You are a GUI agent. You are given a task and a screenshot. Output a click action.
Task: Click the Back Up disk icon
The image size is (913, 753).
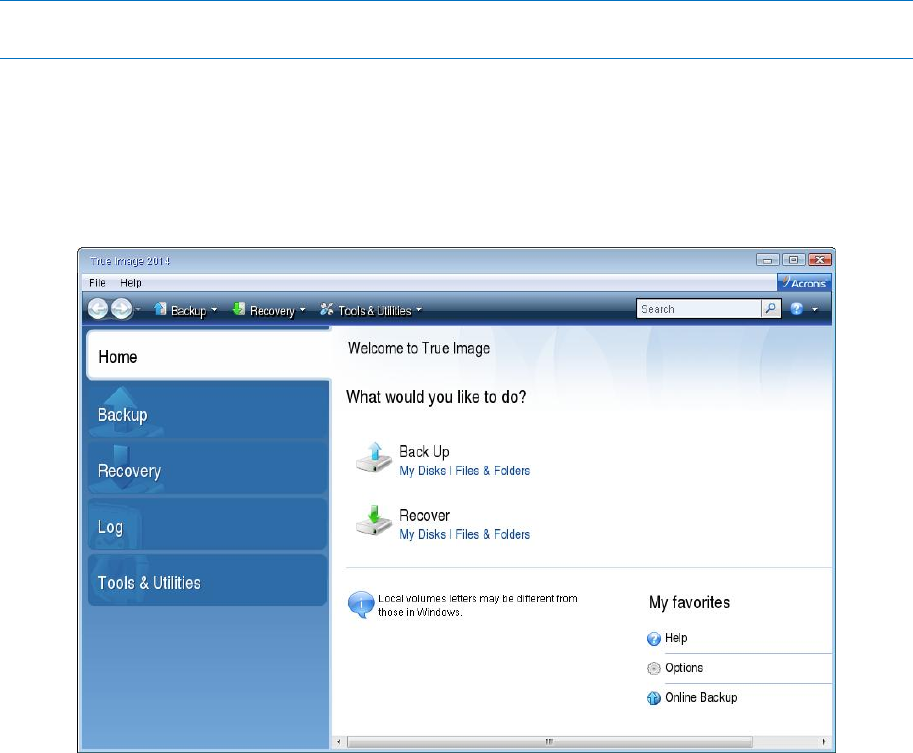coord(374,458)
